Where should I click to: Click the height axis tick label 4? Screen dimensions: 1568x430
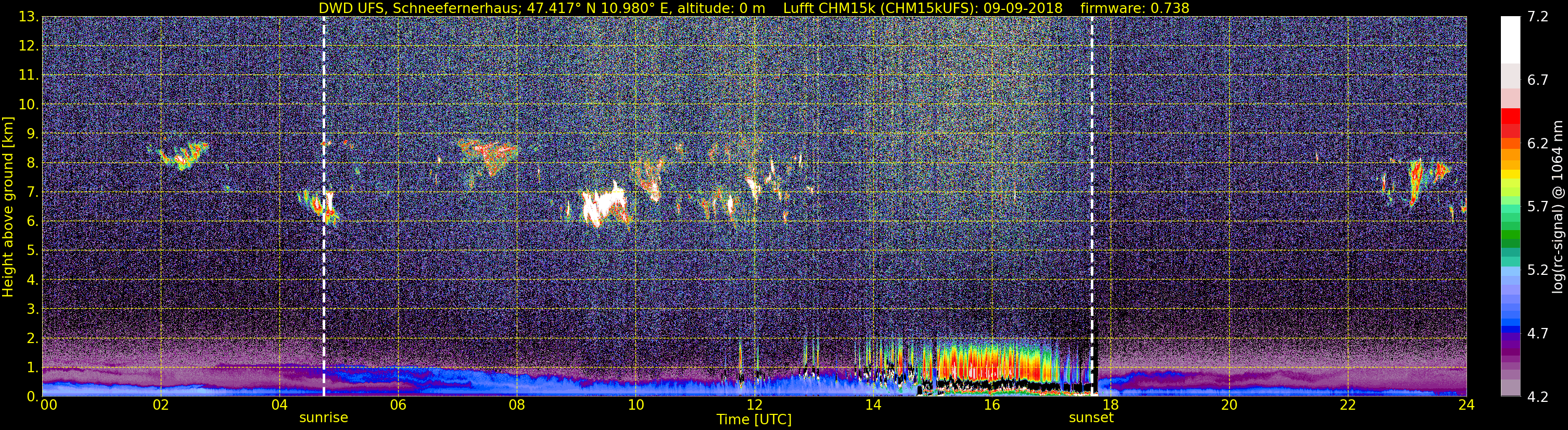point(32,280)
